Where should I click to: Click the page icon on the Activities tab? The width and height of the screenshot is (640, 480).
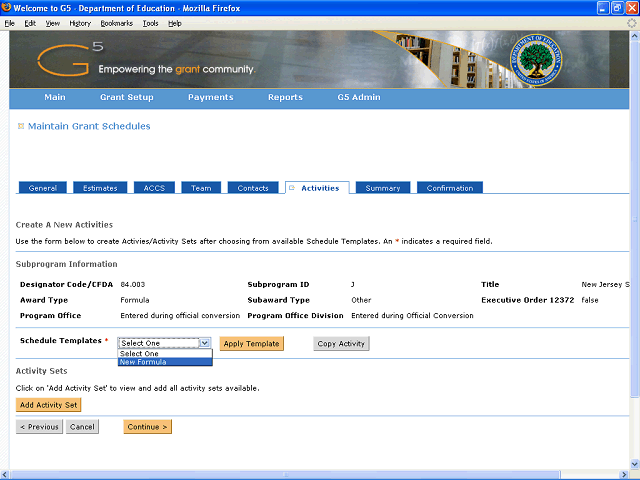point(292,188)
